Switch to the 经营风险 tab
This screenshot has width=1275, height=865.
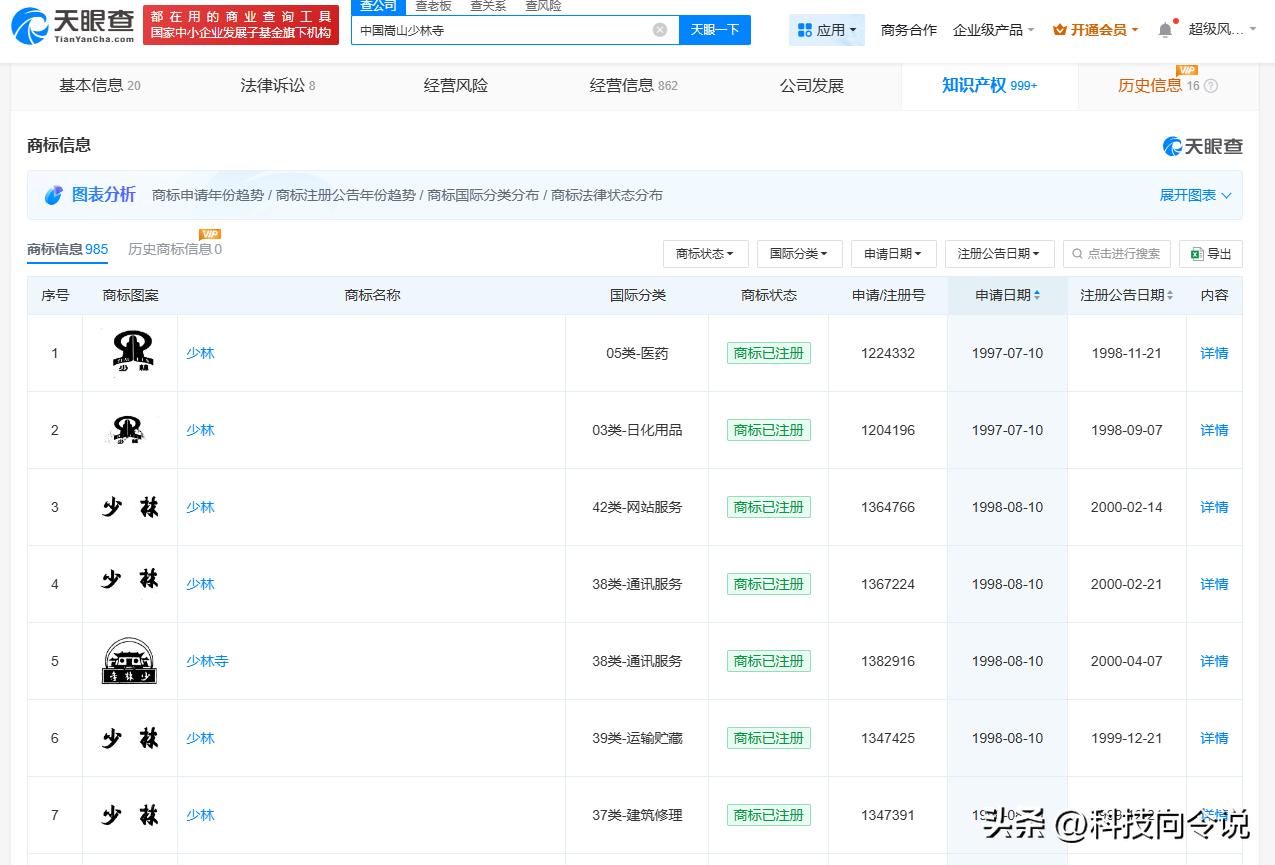coord(455,86)
